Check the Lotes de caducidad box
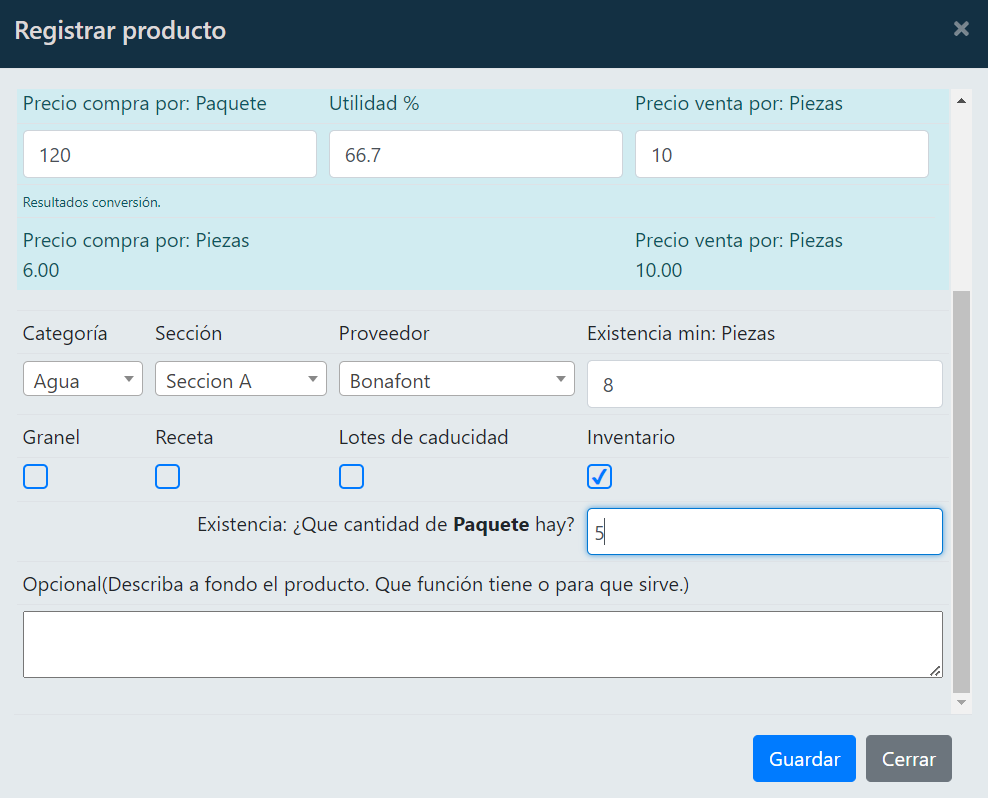This screenshot has width=988, height=798. pyautogui.click(x=351, y=477)
